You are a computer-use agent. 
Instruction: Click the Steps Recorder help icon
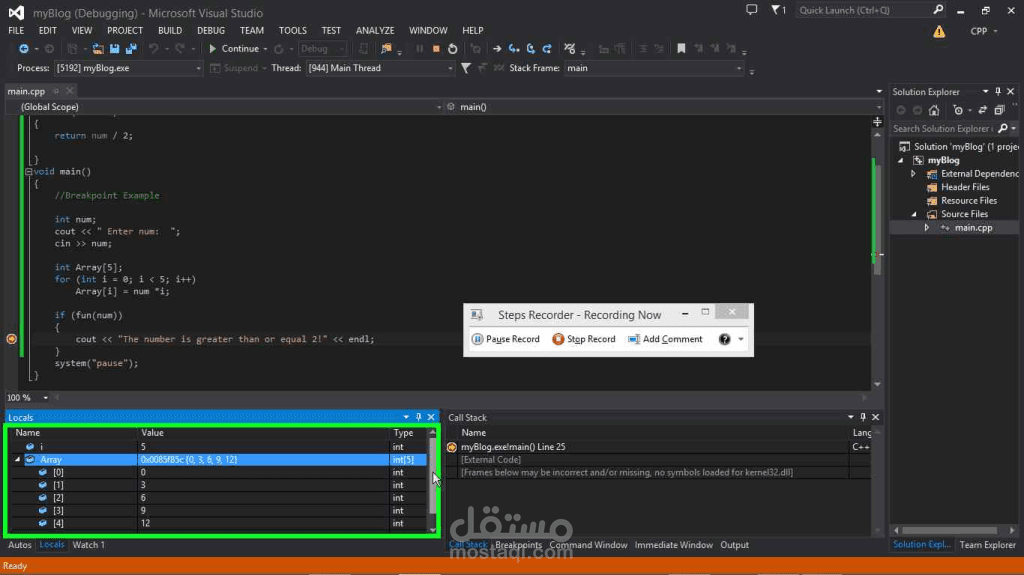724,339
